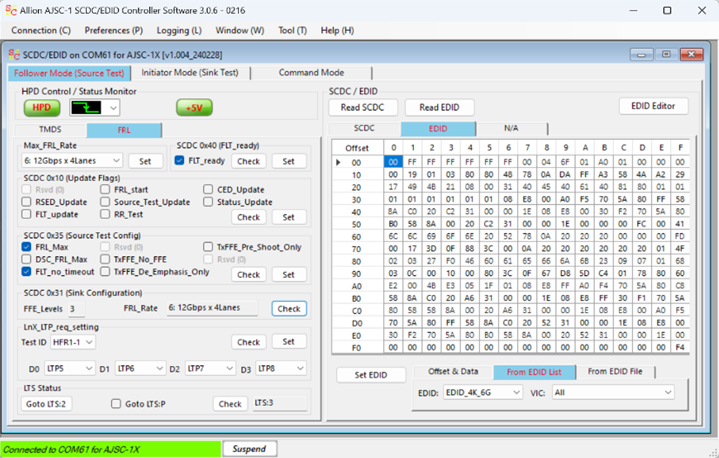
Task: Open the Connection (C) menu
Action: [x=41, y=30]
